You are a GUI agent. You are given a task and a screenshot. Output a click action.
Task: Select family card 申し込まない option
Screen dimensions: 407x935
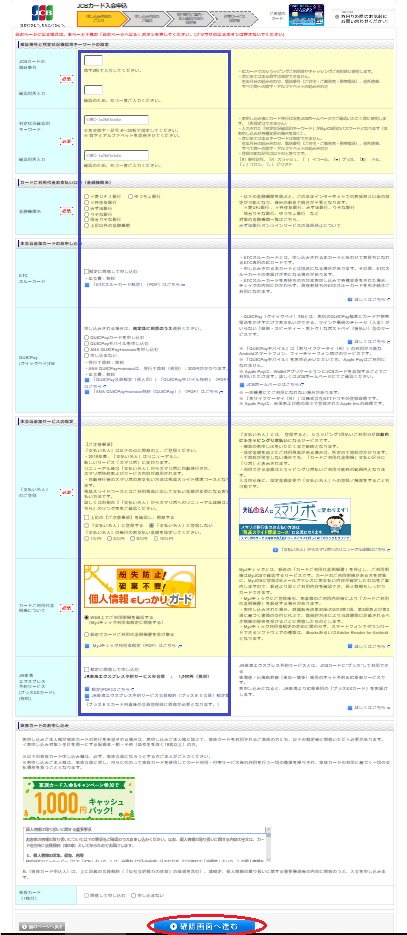pos(134,895)
